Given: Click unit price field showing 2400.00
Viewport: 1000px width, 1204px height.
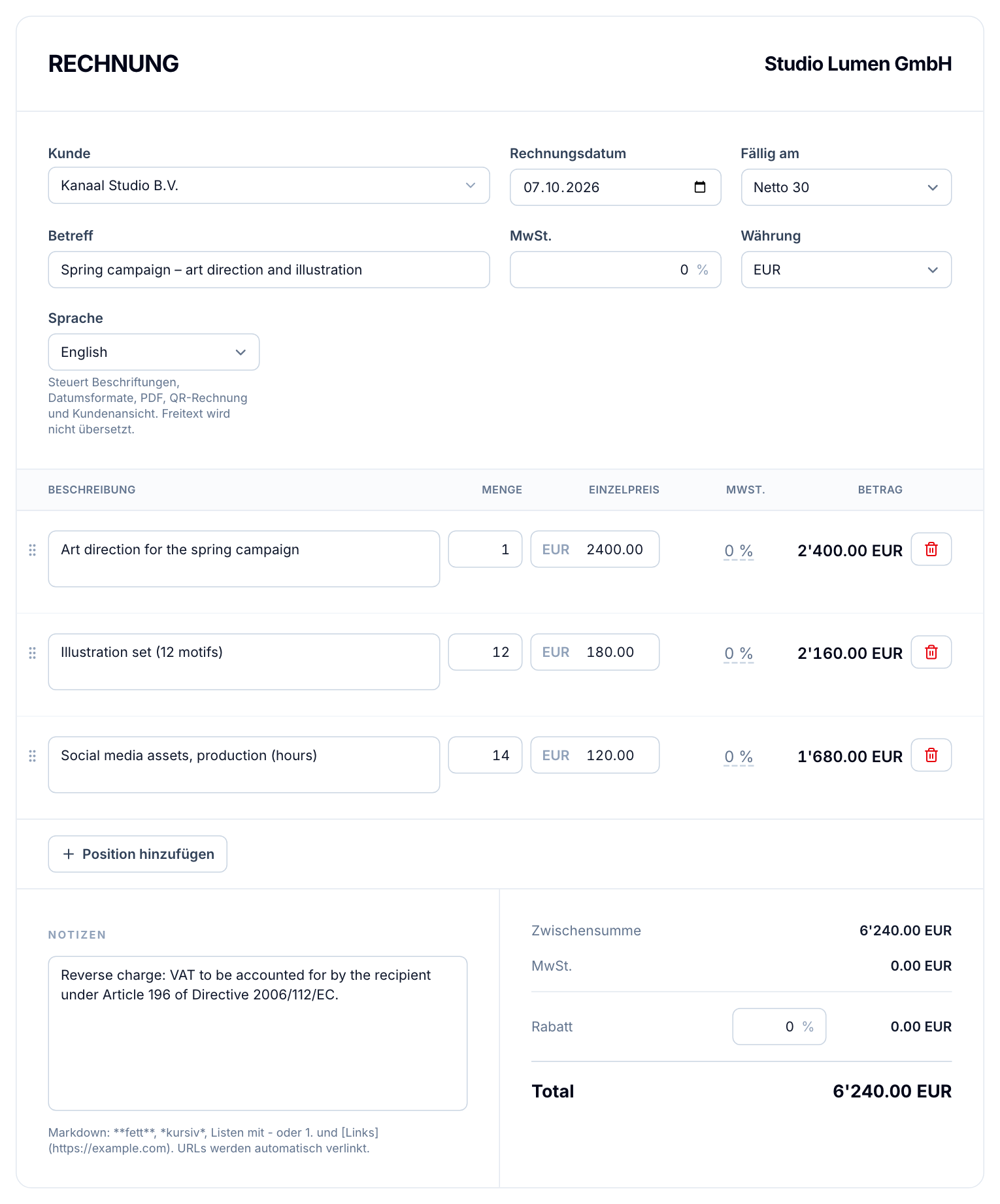Looking at the screenshot, I should click(595, 549).
